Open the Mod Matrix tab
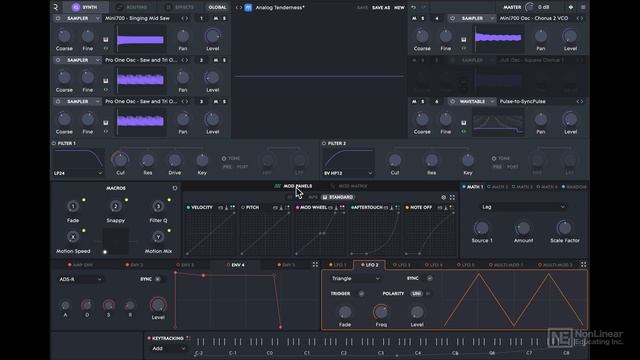 (349, 187)
